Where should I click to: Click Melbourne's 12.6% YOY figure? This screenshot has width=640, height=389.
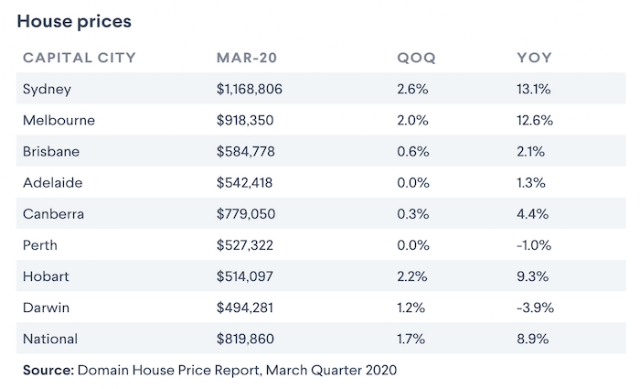coord(535,120)
